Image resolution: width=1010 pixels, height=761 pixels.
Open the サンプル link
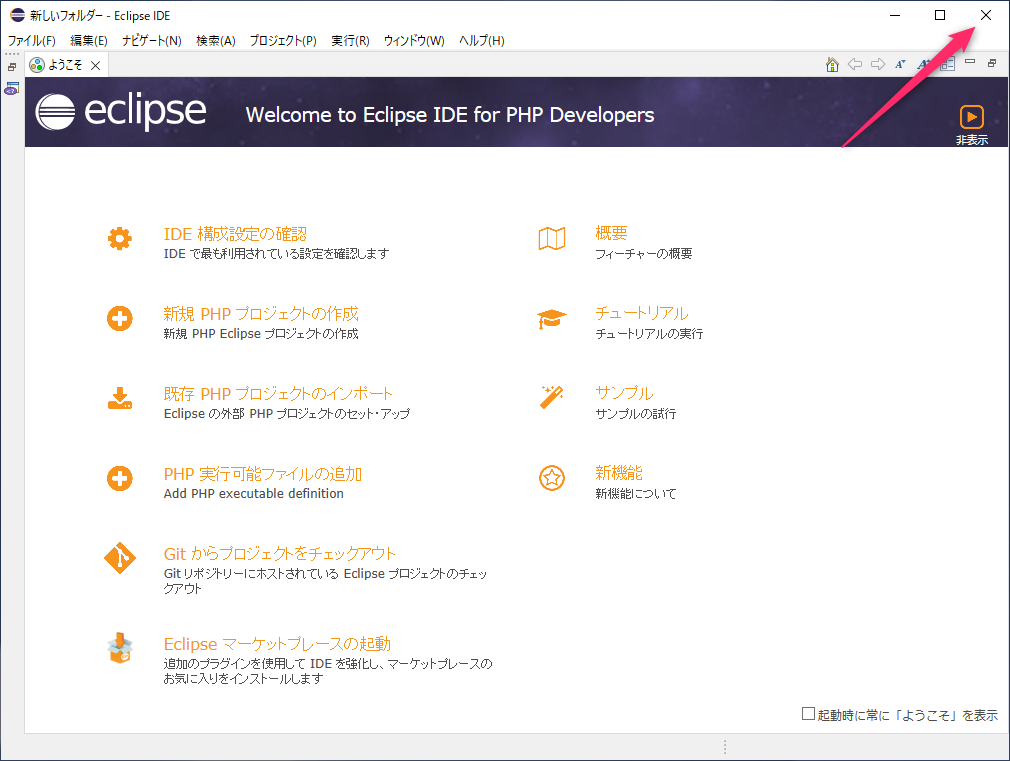[x=624, y=393]
